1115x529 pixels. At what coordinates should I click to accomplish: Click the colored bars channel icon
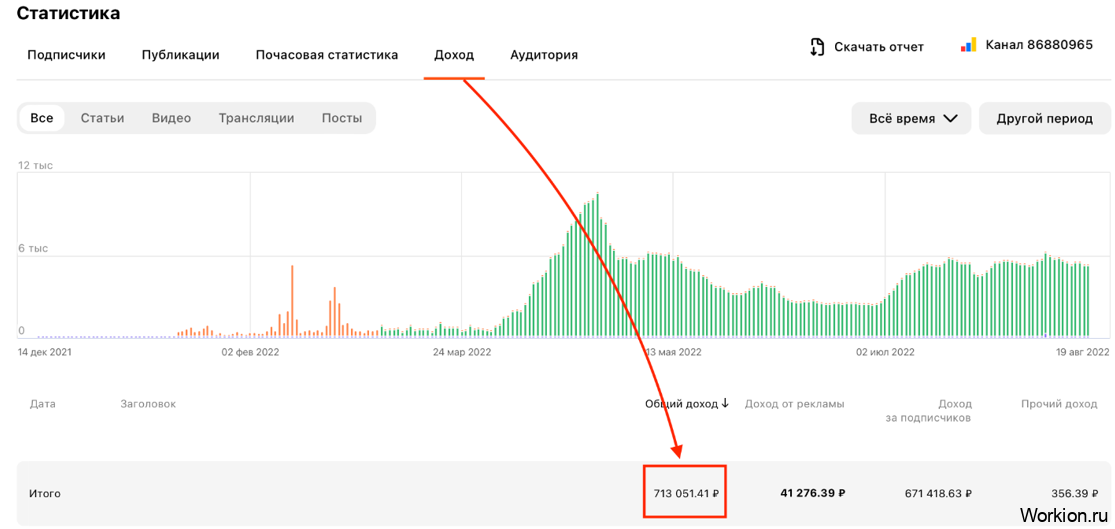(x=969, y=45)
